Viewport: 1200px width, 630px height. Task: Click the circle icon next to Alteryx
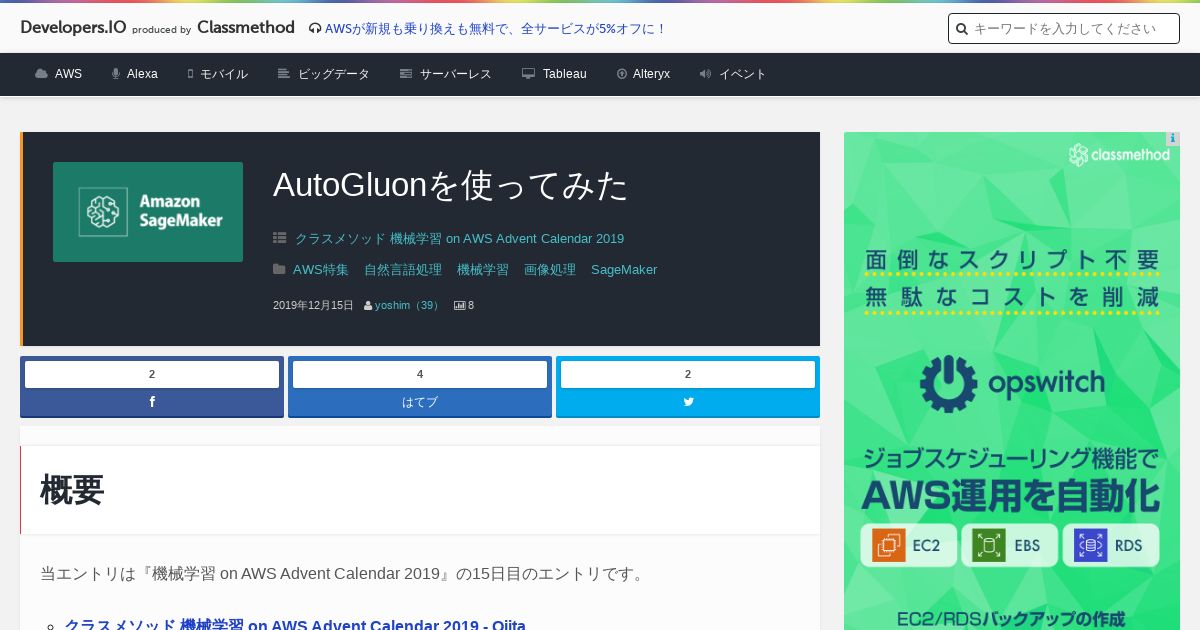(x=622, y=74)
